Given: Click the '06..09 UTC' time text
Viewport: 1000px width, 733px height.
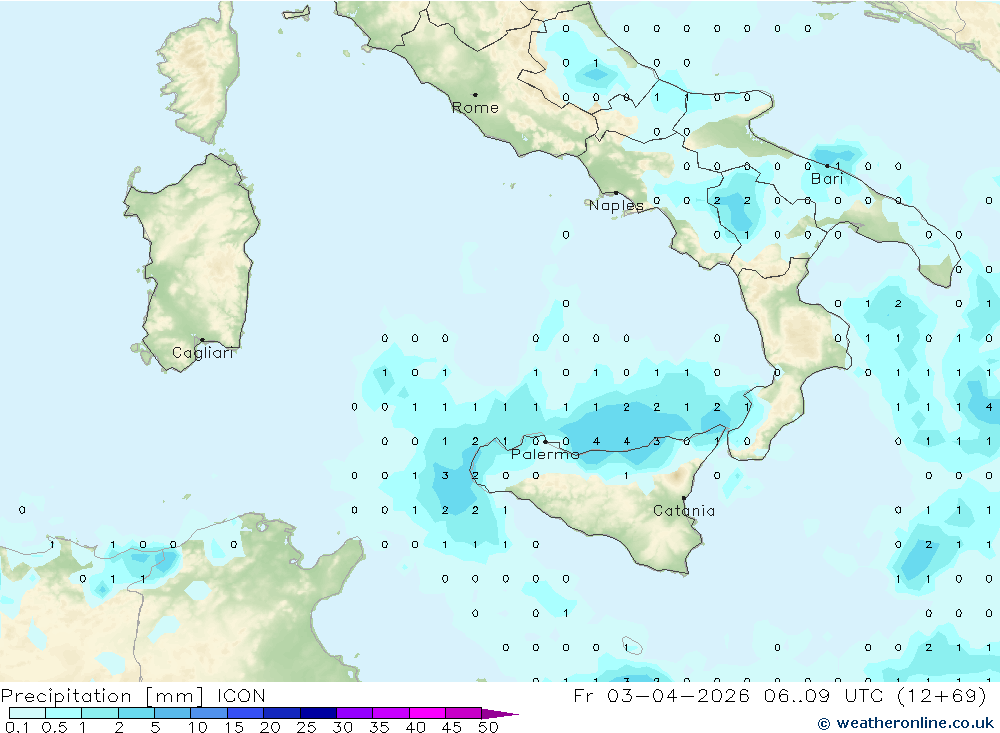Looking at the screenshot, I should click(824, 695).
